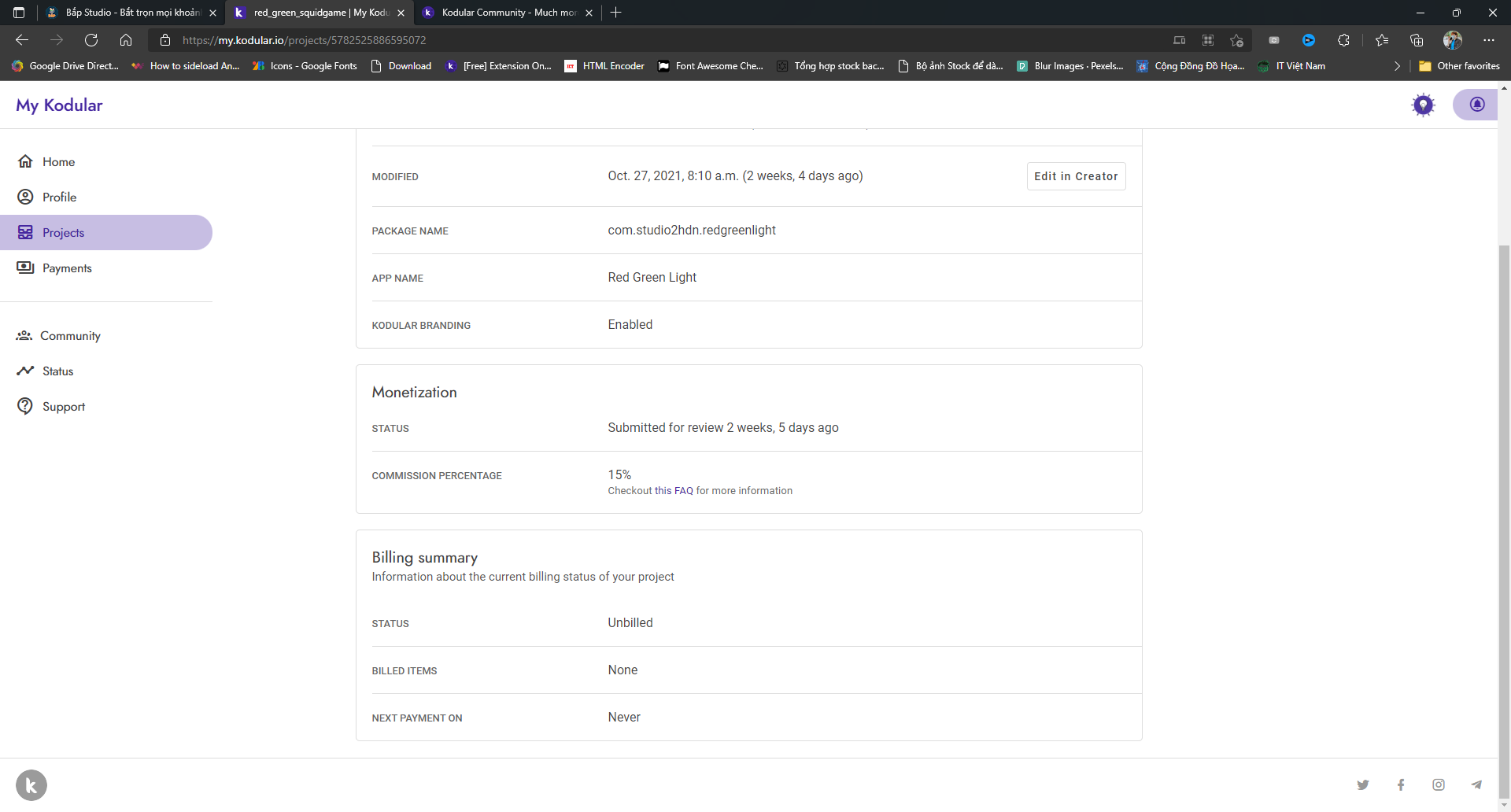Open the browser favorites star list

[1381, 40]
